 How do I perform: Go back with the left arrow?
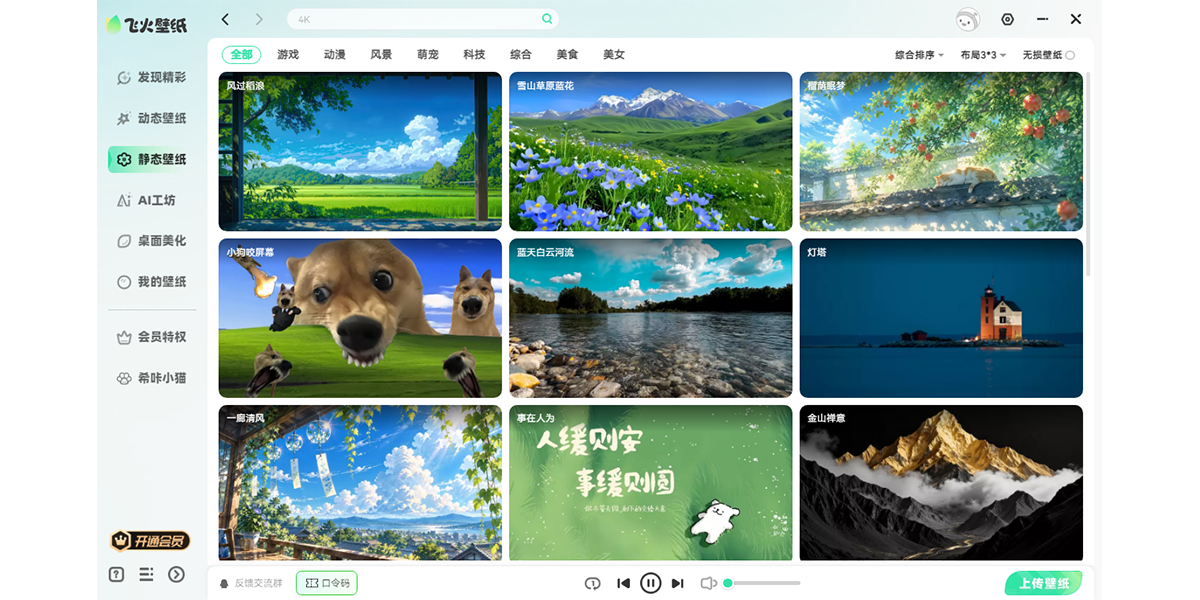tap(226, 19)
